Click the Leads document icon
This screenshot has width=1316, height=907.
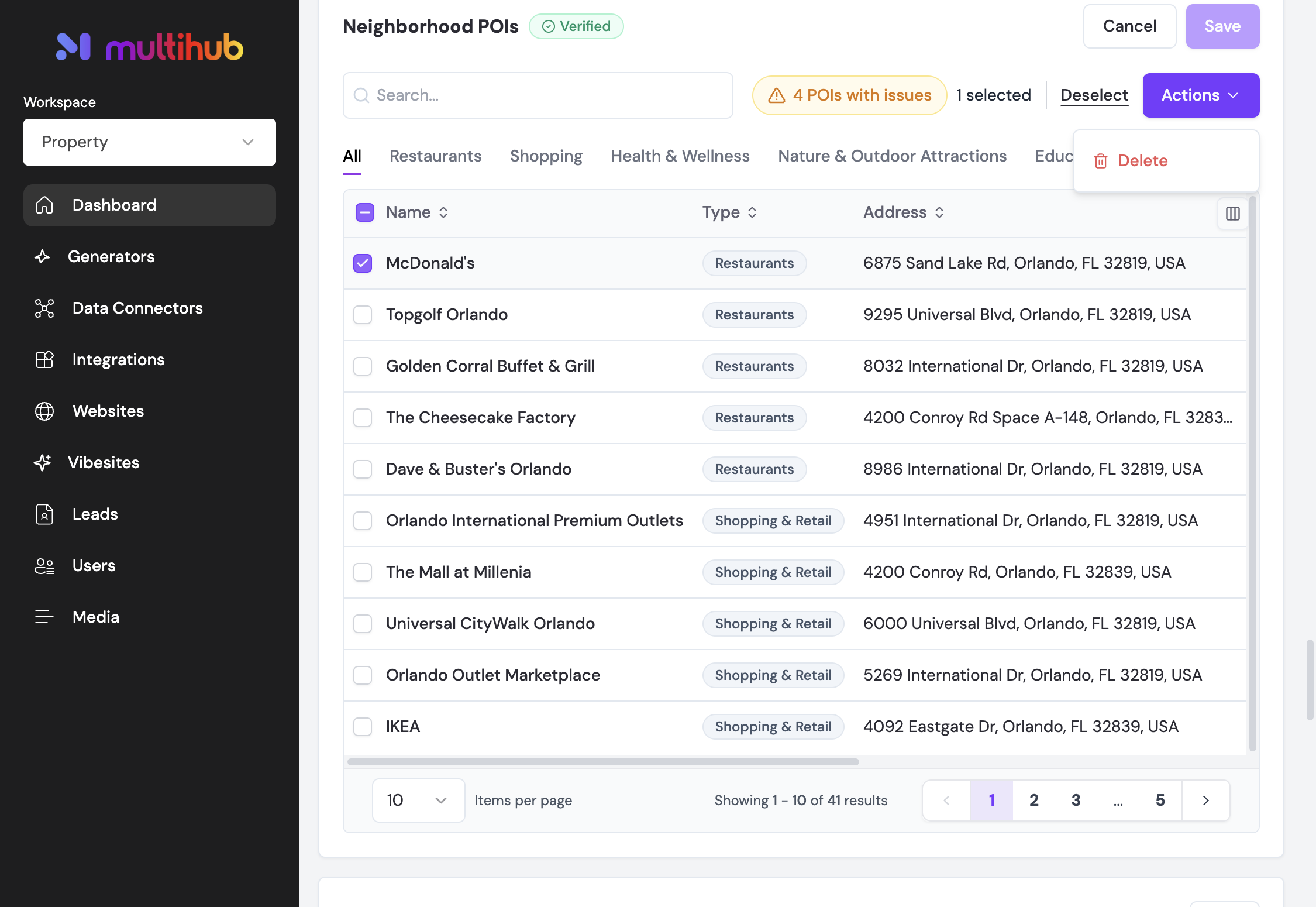click(x=44, y=514)
